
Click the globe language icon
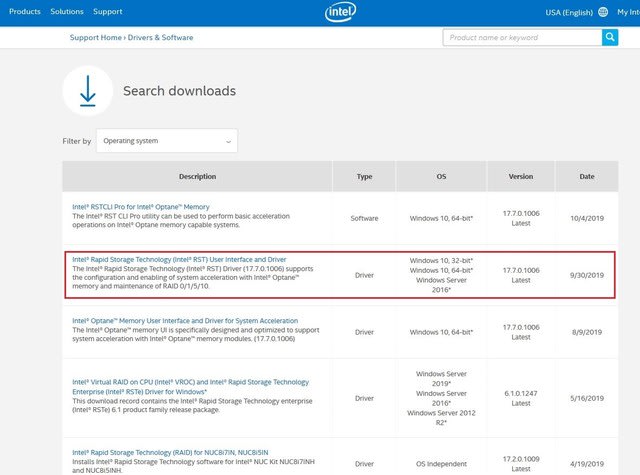click(603, 12)
